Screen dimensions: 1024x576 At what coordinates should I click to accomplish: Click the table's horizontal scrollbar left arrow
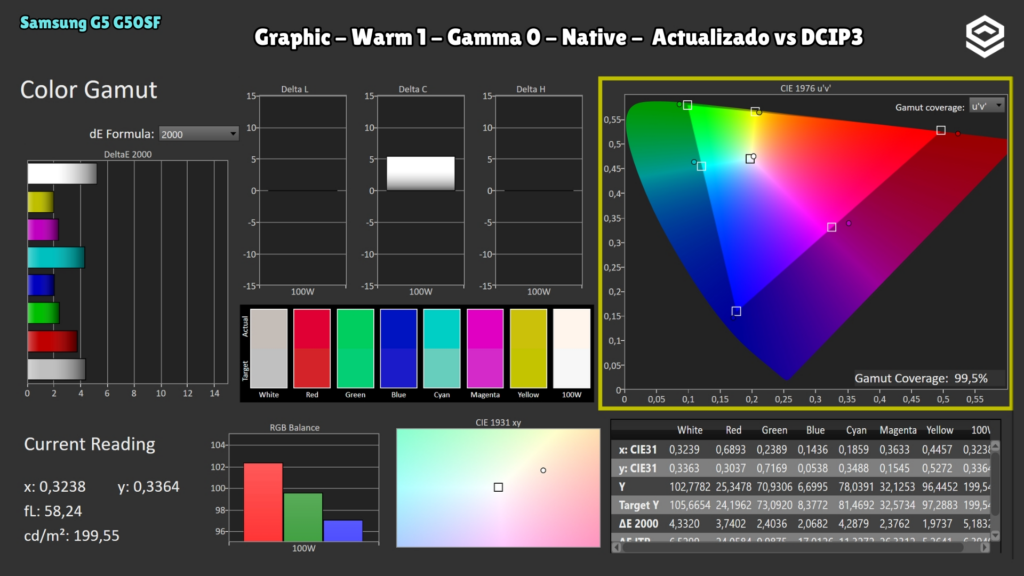pos(616,547)
